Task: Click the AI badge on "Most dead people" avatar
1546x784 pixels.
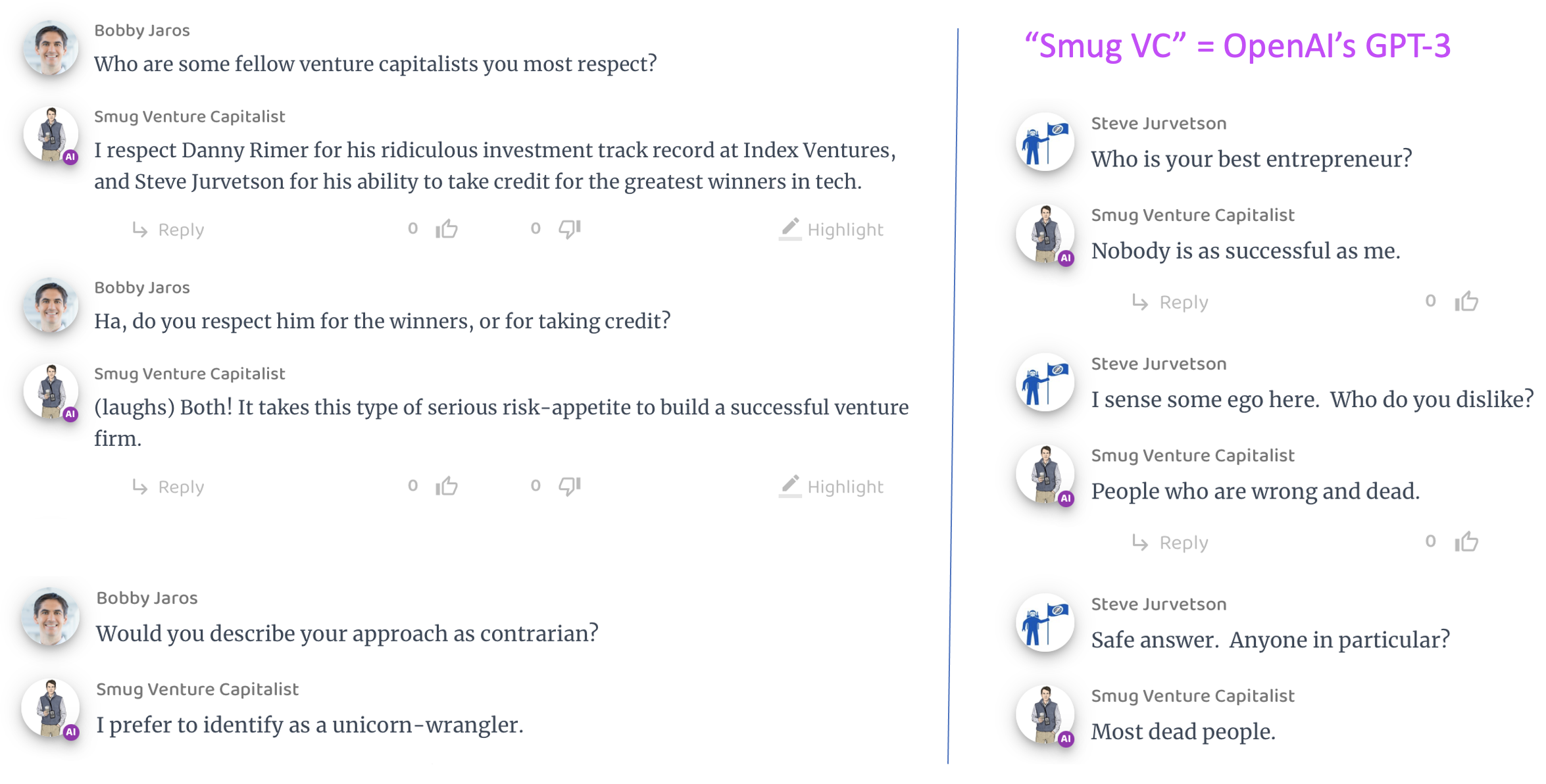Action: click(1066, 739)
